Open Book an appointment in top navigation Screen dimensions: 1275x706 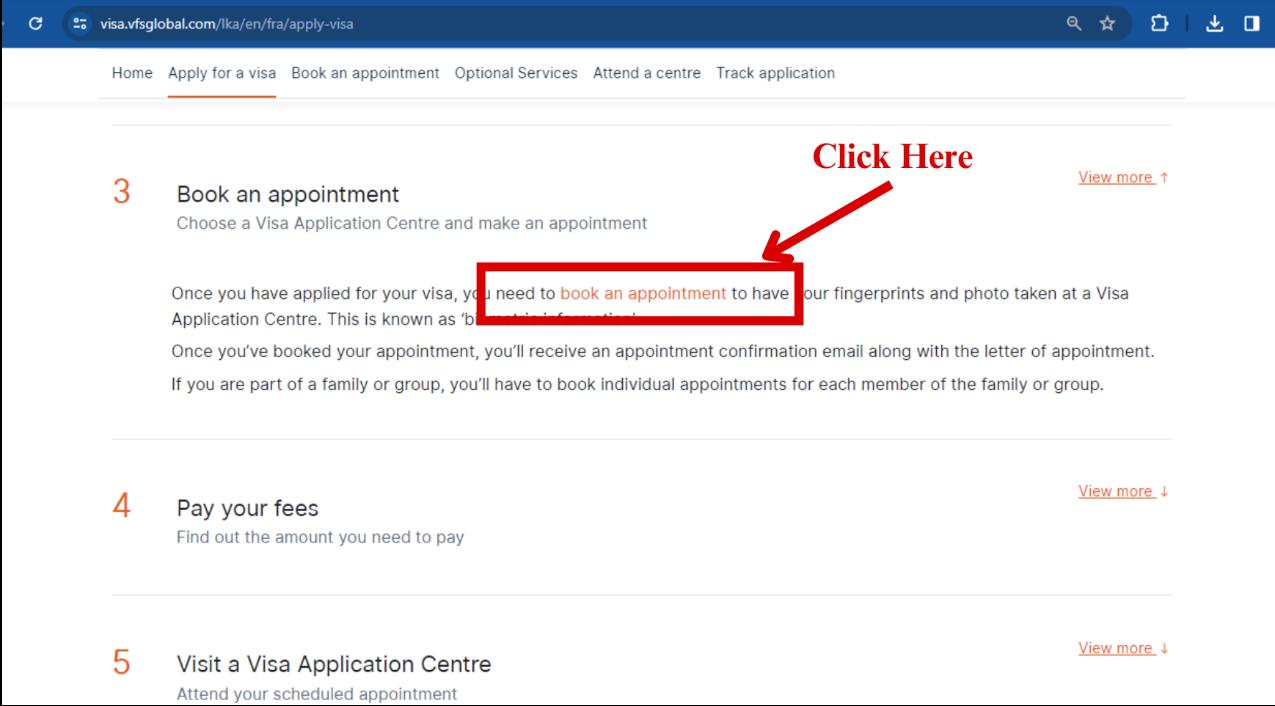365,73
